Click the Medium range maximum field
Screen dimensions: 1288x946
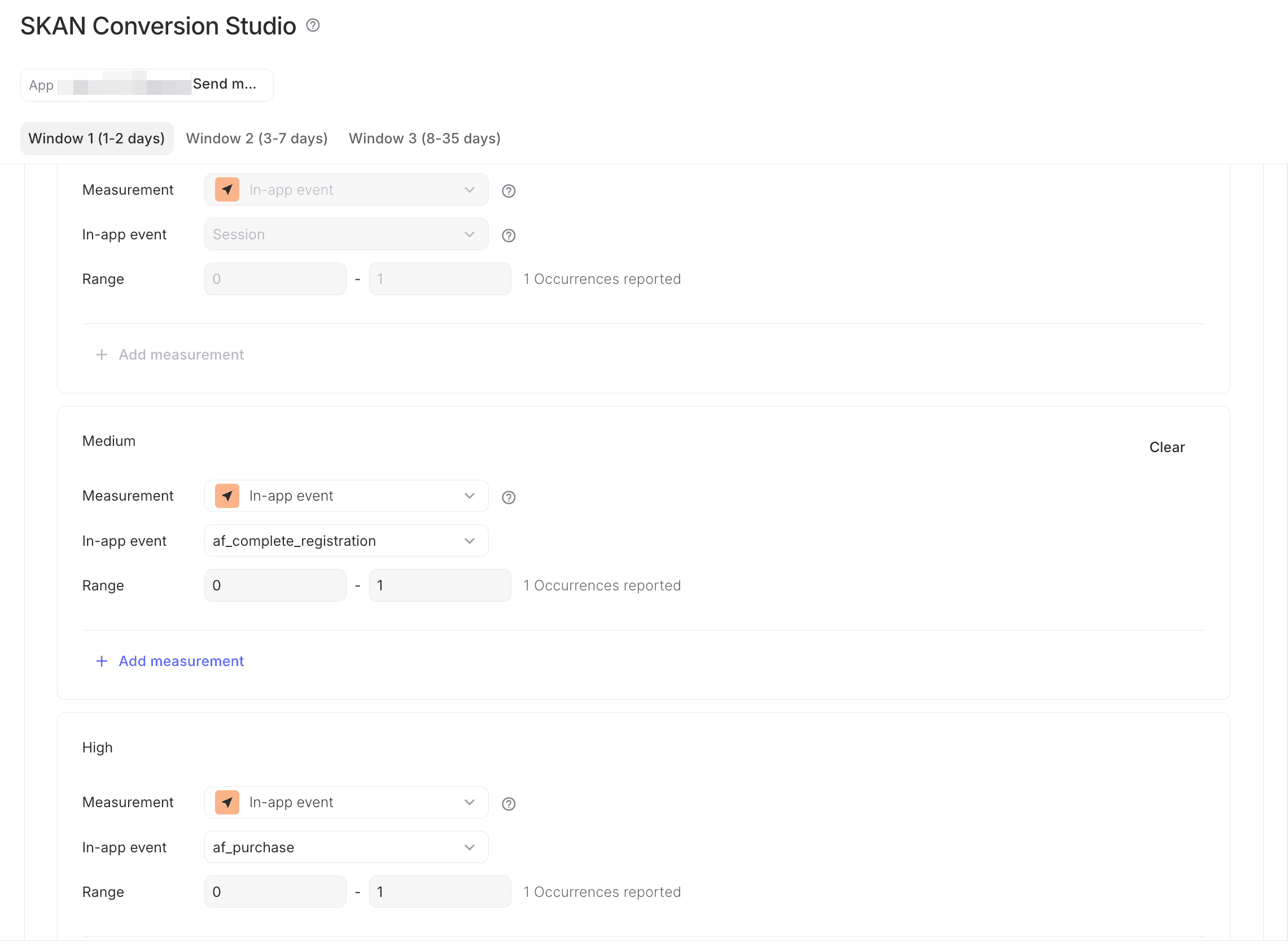coord(440,585)
